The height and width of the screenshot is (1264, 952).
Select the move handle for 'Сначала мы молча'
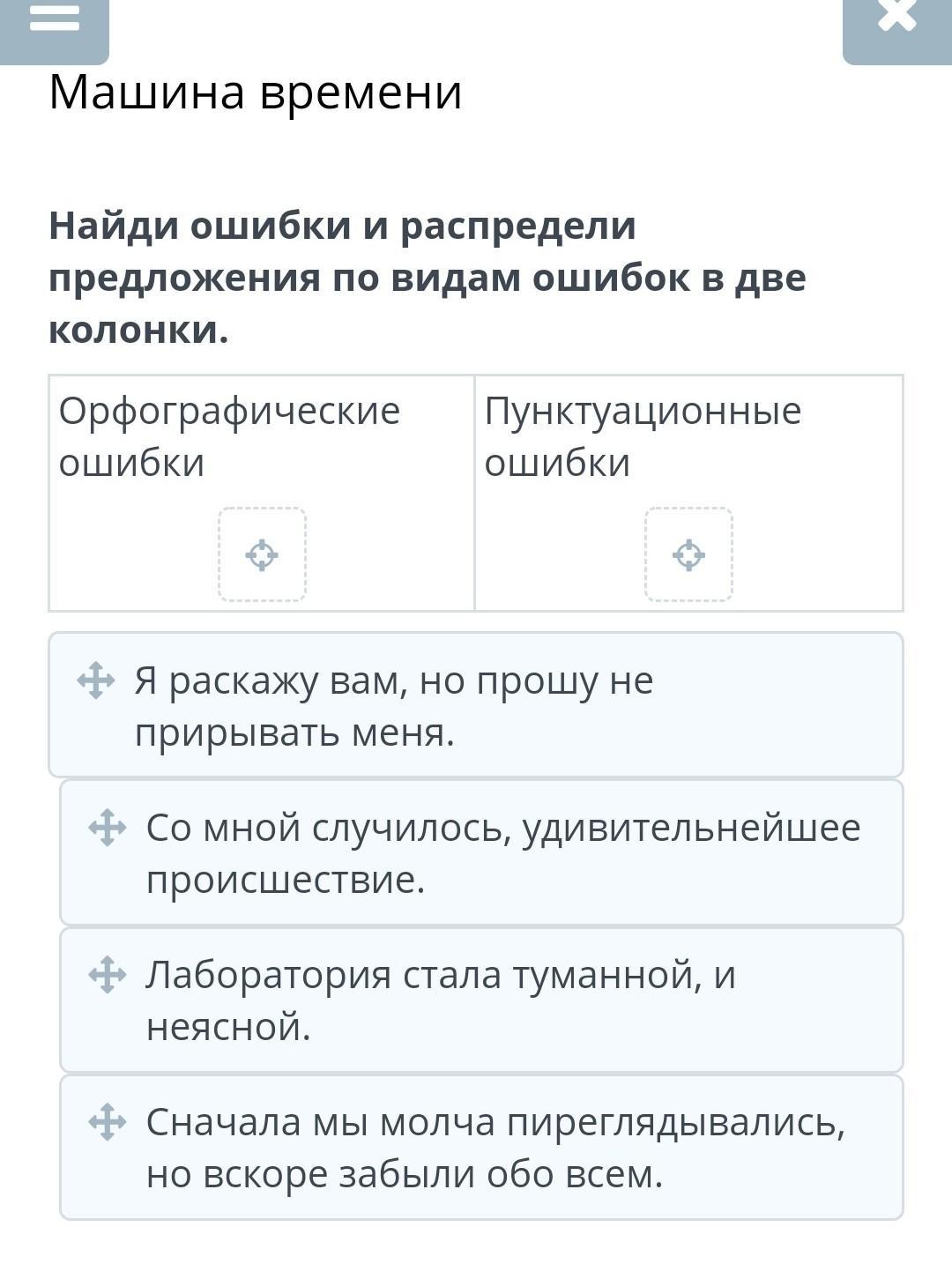pos(108,1123)
